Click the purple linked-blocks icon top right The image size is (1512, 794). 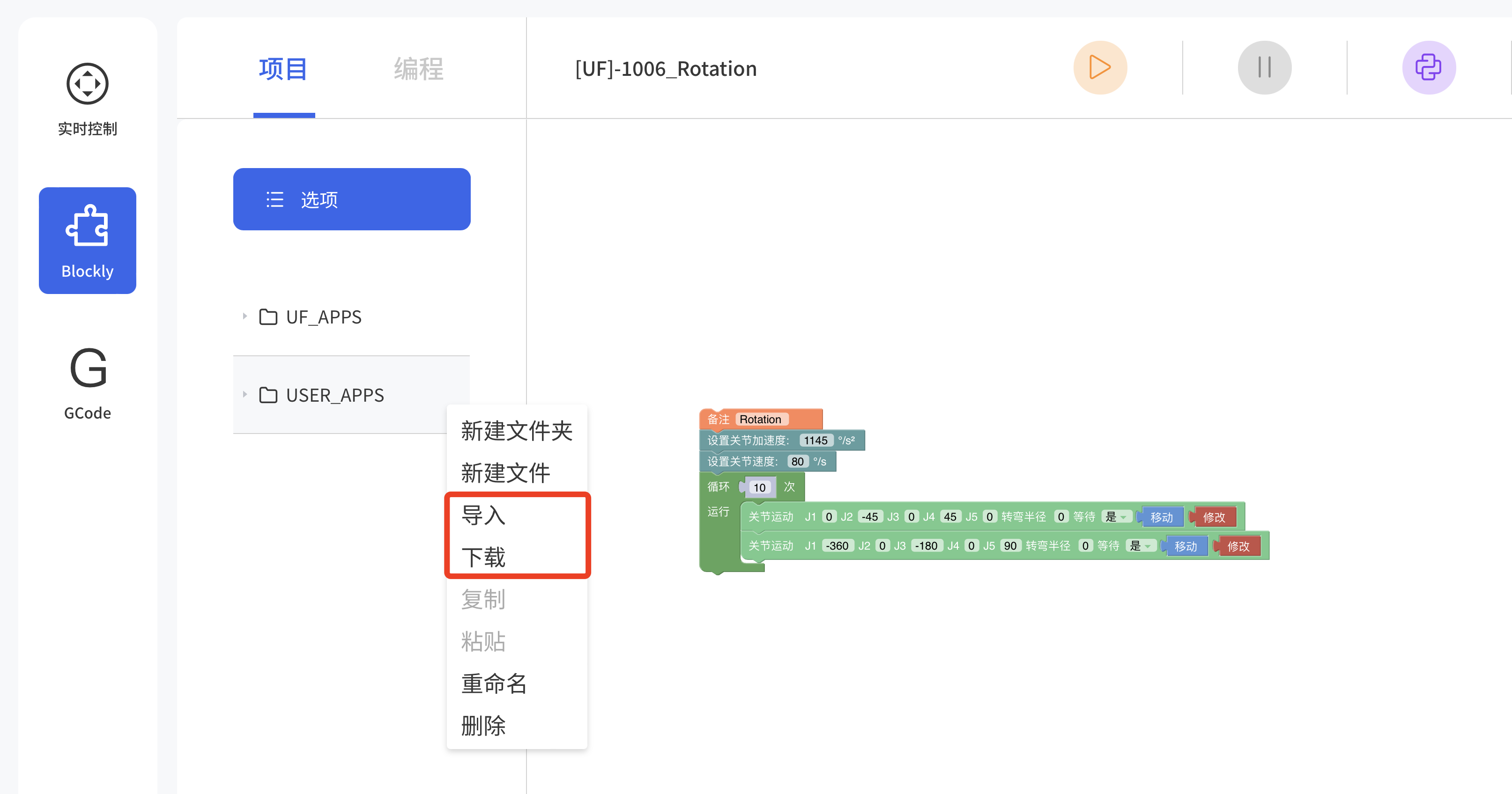[x=1429, y=67]
